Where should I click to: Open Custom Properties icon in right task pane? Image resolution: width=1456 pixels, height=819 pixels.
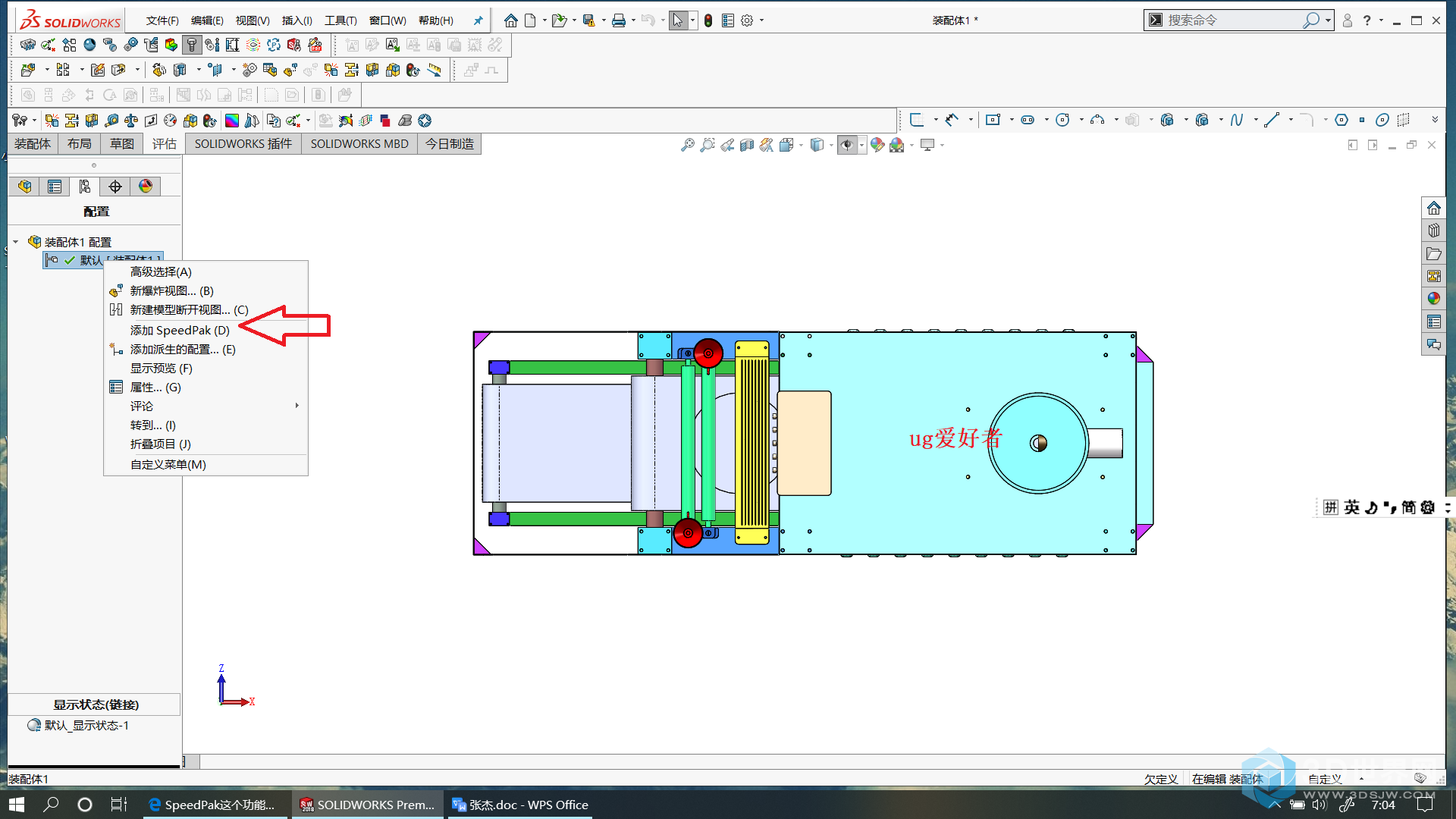click(x=1433, y=322)
